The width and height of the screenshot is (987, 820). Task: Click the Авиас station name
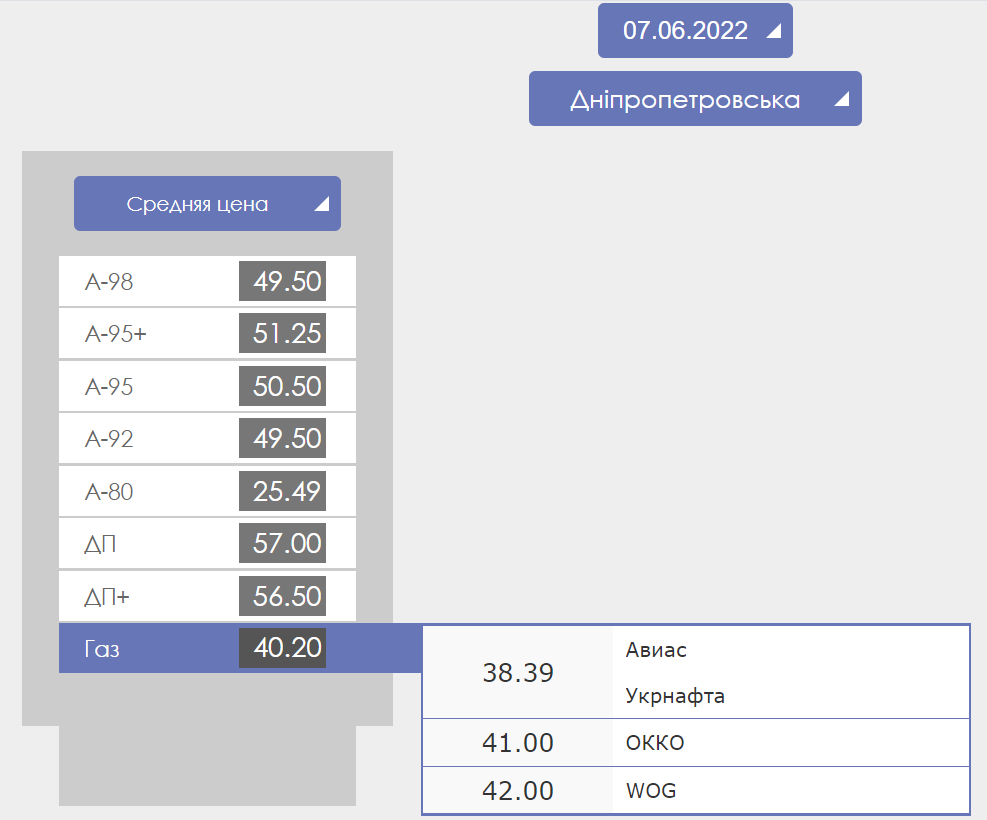656,650
